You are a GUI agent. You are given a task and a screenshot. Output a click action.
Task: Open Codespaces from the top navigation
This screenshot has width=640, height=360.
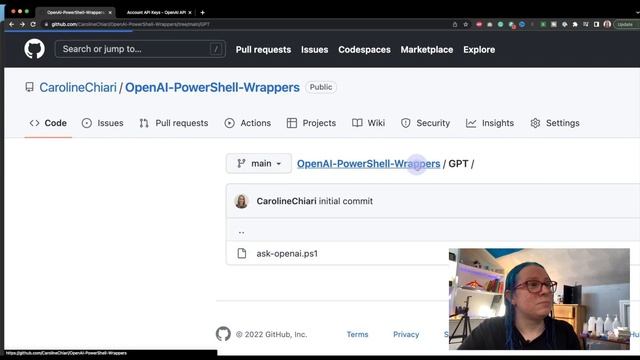click(364, 49)
